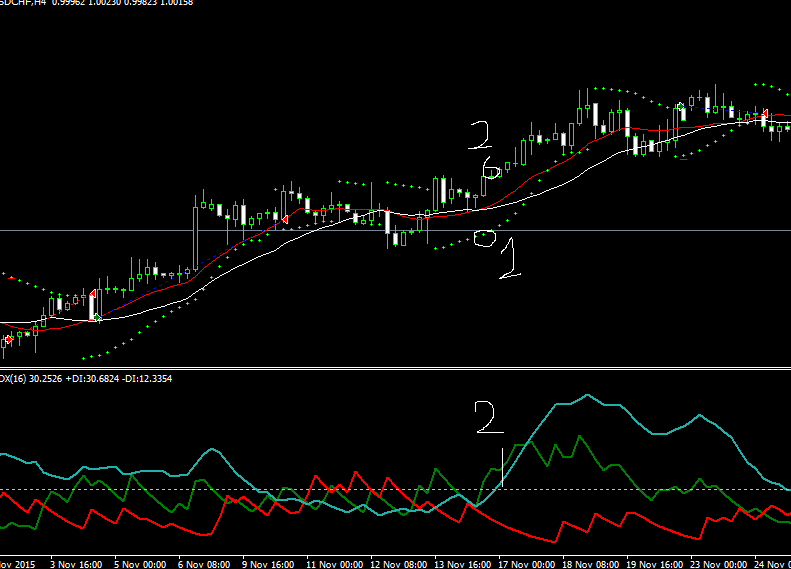791x569 pixels.
Task: Click the handwritten "1" below the circled dot
Action: pyautogui.click(x=509, y=259)
